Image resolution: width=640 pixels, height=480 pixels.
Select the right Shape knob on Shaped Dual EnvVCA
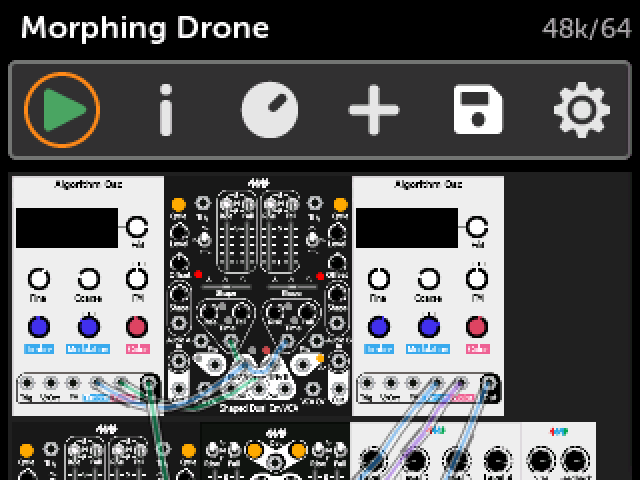[x=337, y=295]
